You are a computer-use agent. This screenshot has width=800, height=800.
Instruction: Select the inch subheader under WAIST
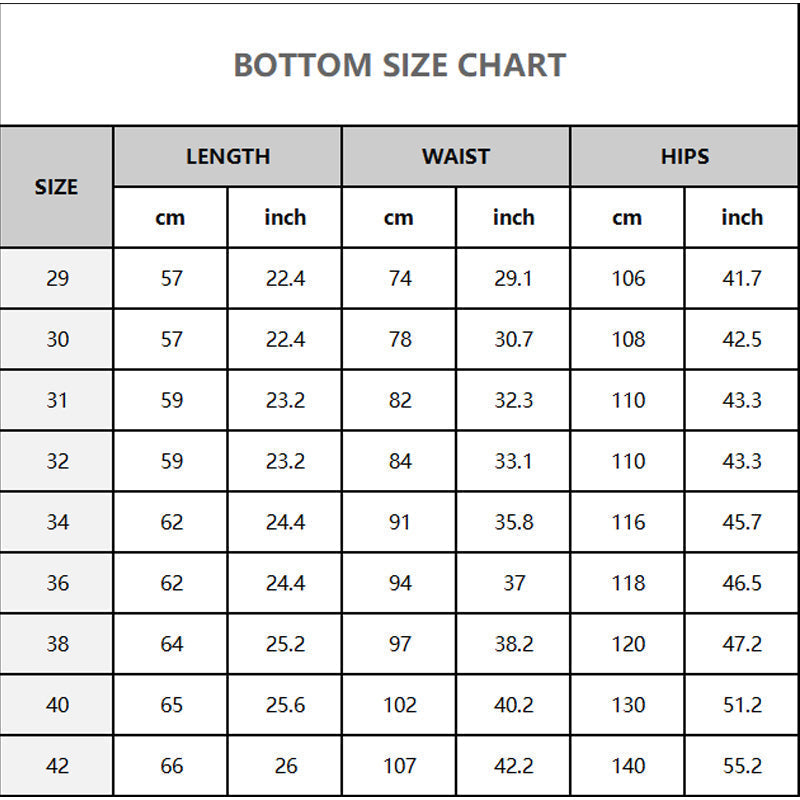(x=513, y=218)
